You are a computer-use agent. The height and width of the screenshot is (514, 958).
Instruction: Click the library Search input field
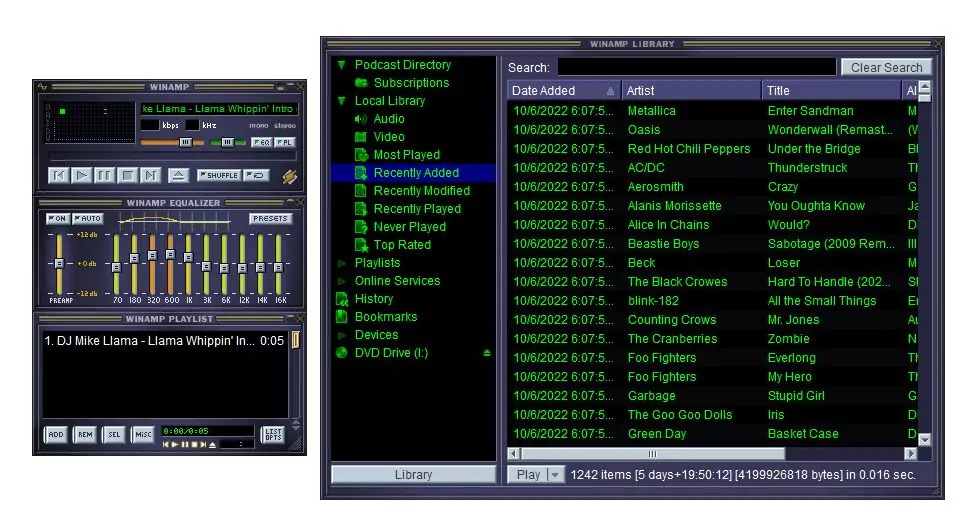pos(697,68)
